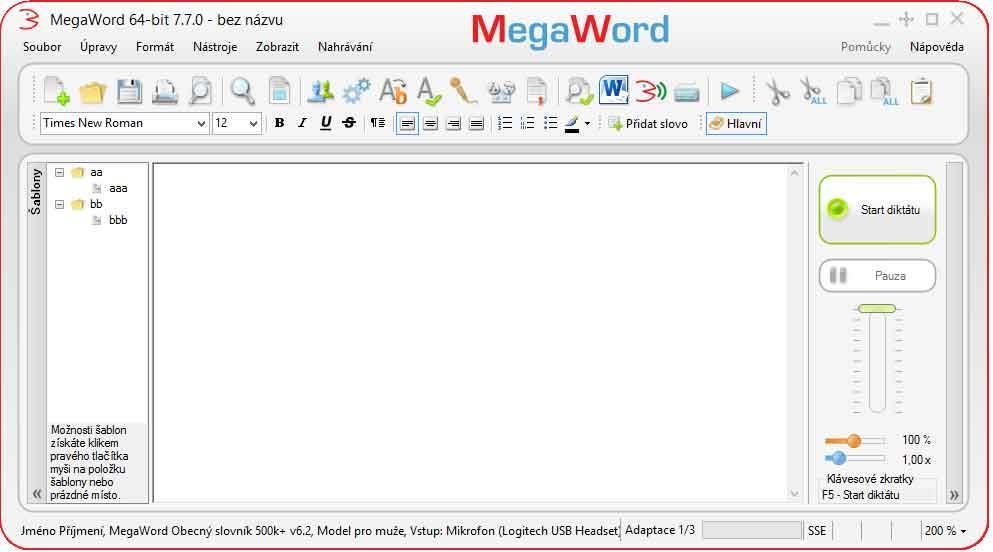Click the Pauza button
The width and height of the screenshot is (993, 552).
tap(877, 275)
